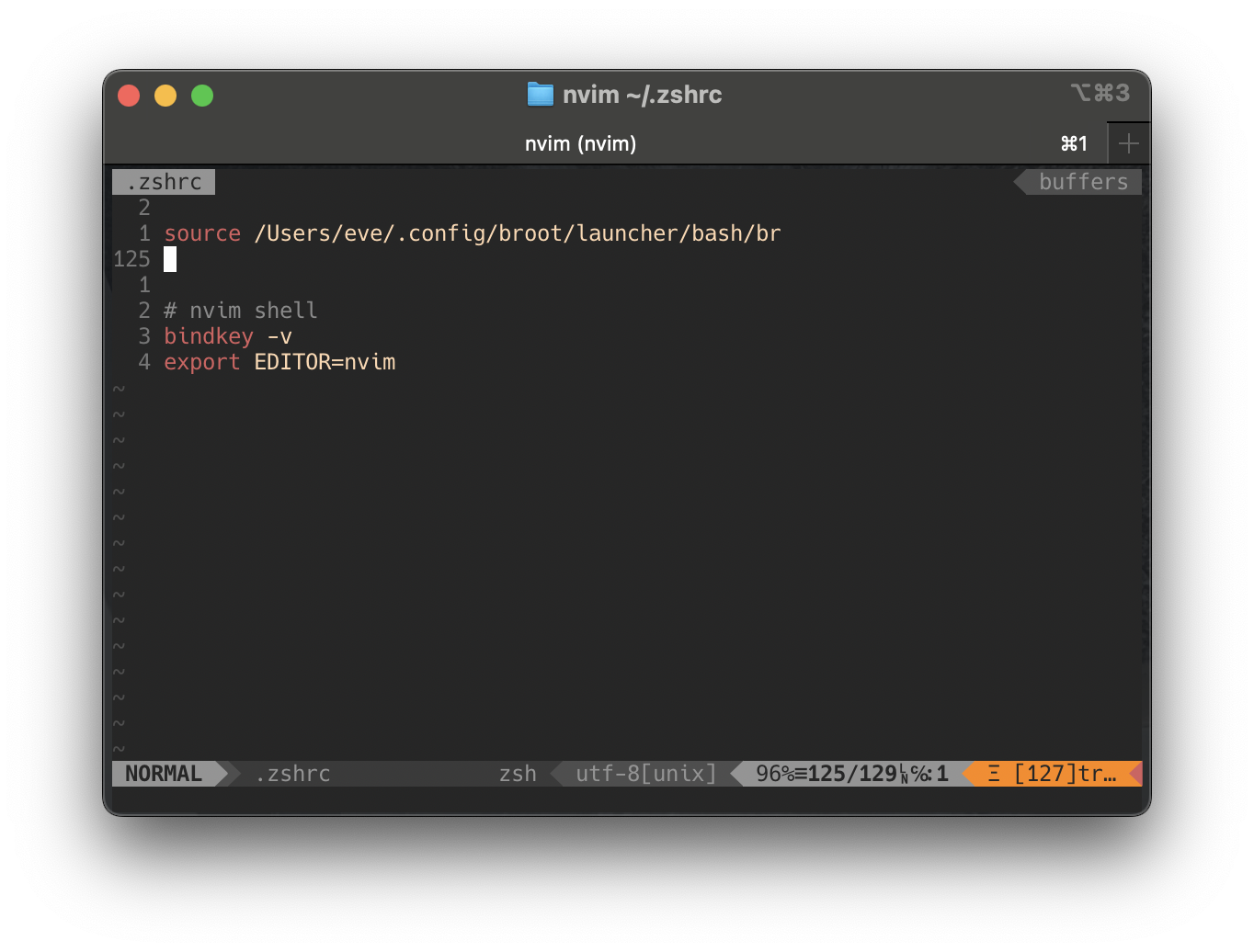Click line number 3 in the gutter
This screenshot has width=1254, height=952.
click(x=143, y=336)
